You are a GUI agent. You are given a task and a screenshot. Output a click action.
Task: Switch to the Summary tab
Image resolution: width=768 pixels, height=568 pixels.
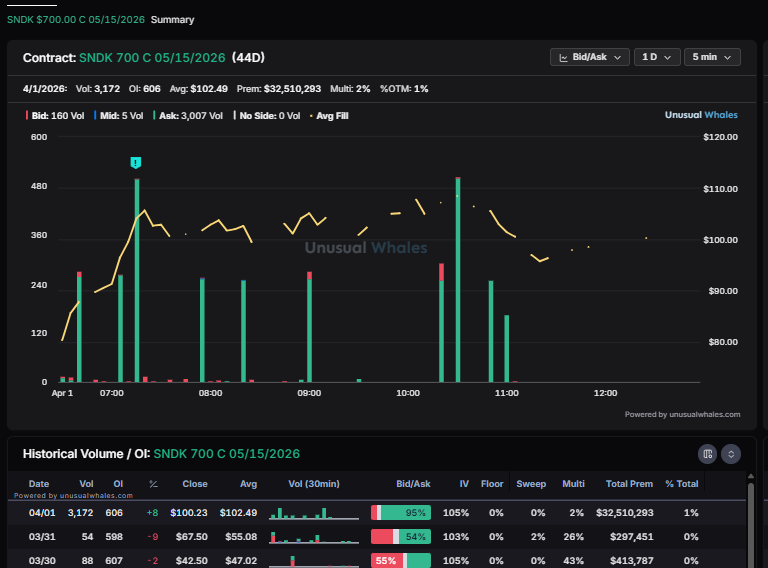[172, 20]
